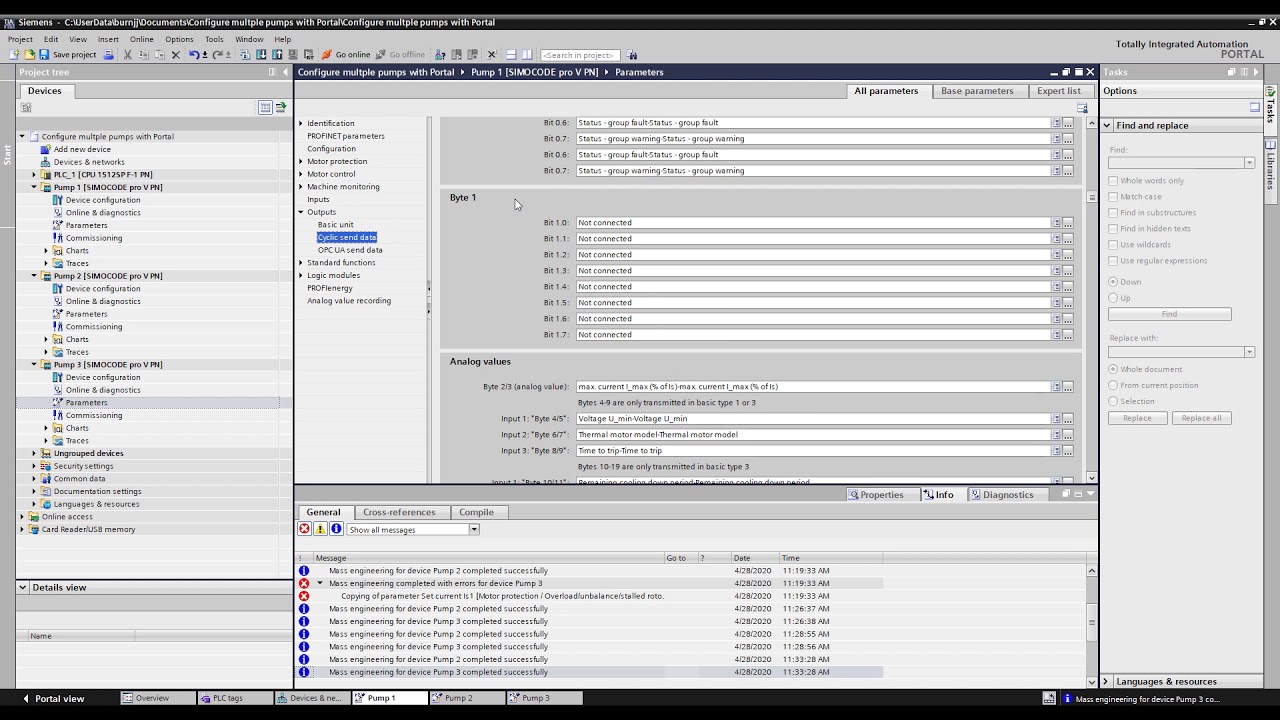Click the Download to device icon
This screenshot has height=720, width=1280.
tap(261, 55)
